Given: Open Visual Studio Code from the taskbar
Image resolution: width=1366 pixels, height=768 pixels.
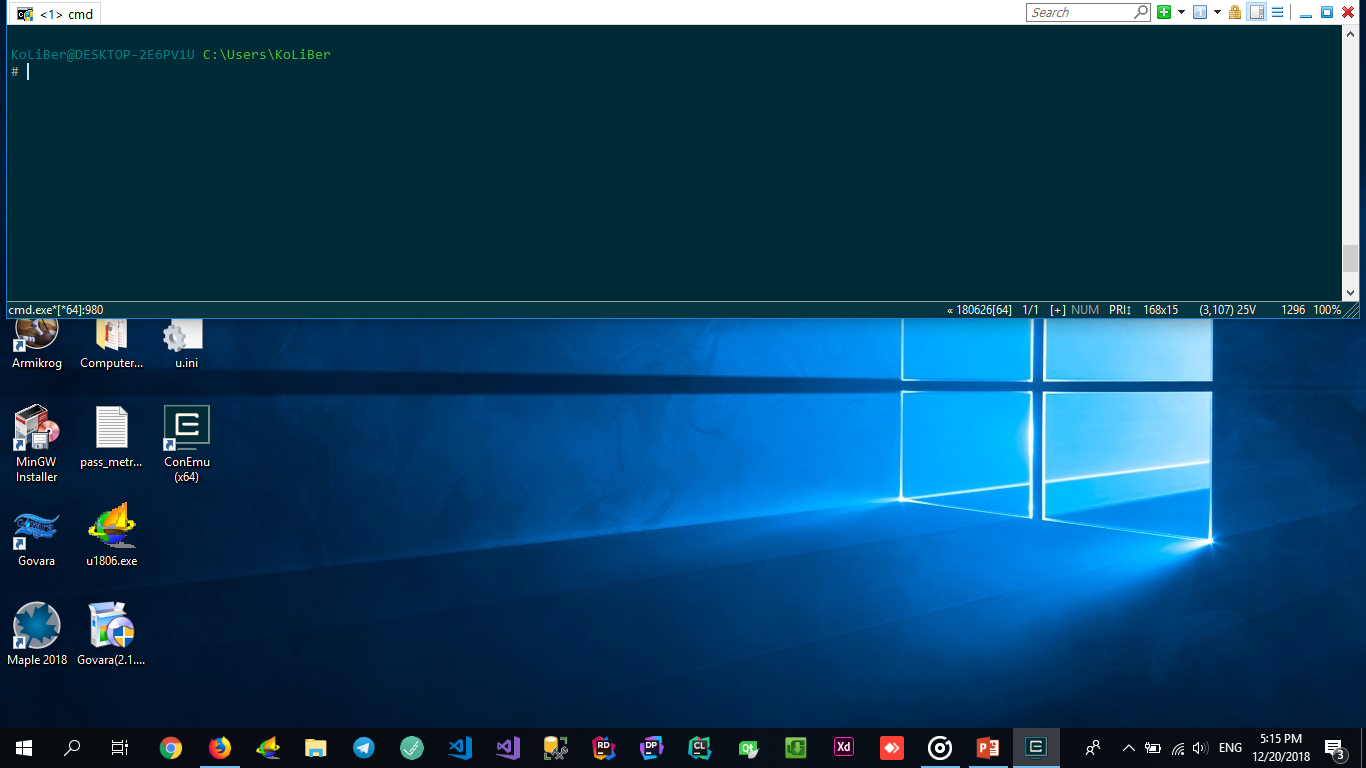Looking at the screenshot, I should [460, 747].
